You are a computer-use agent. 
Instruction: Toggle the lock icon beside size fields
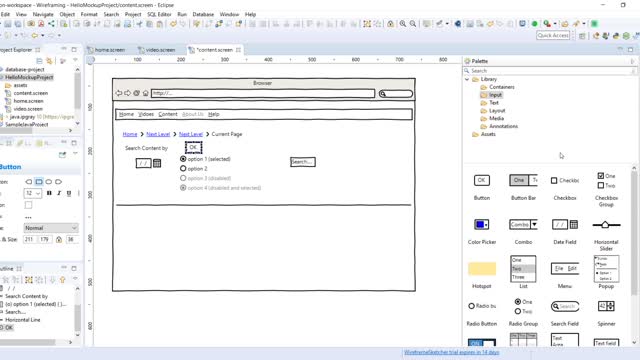(59, 240)
